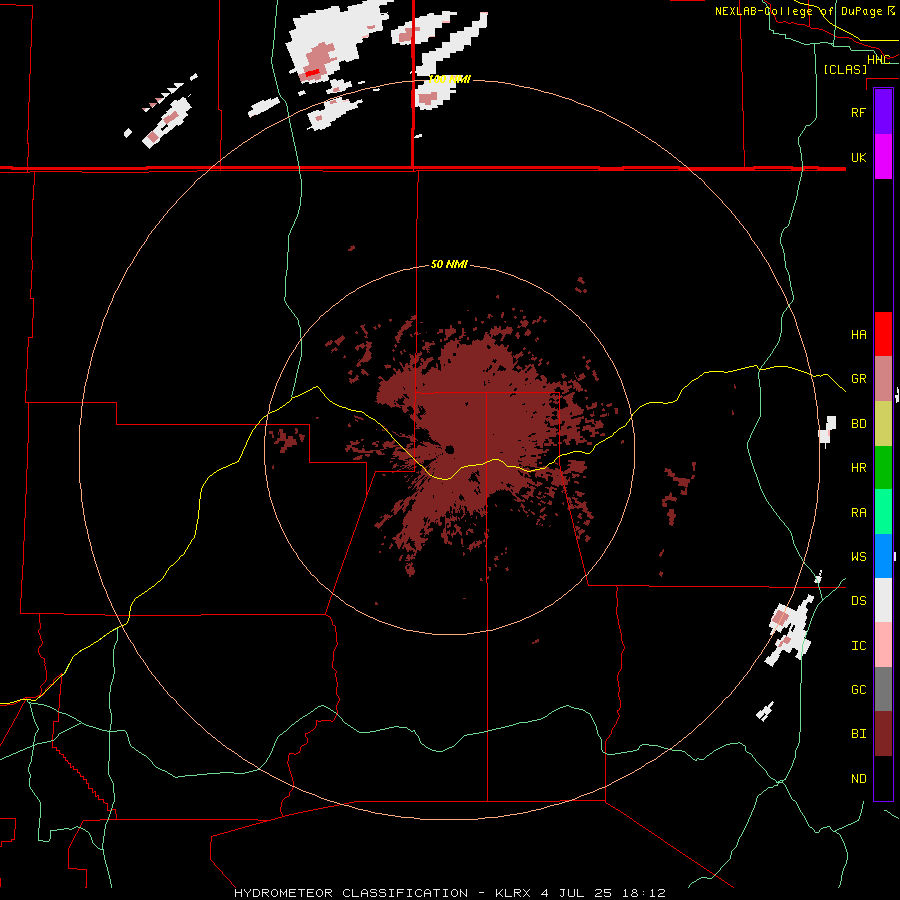Click the [CLAS] product label

845,69
